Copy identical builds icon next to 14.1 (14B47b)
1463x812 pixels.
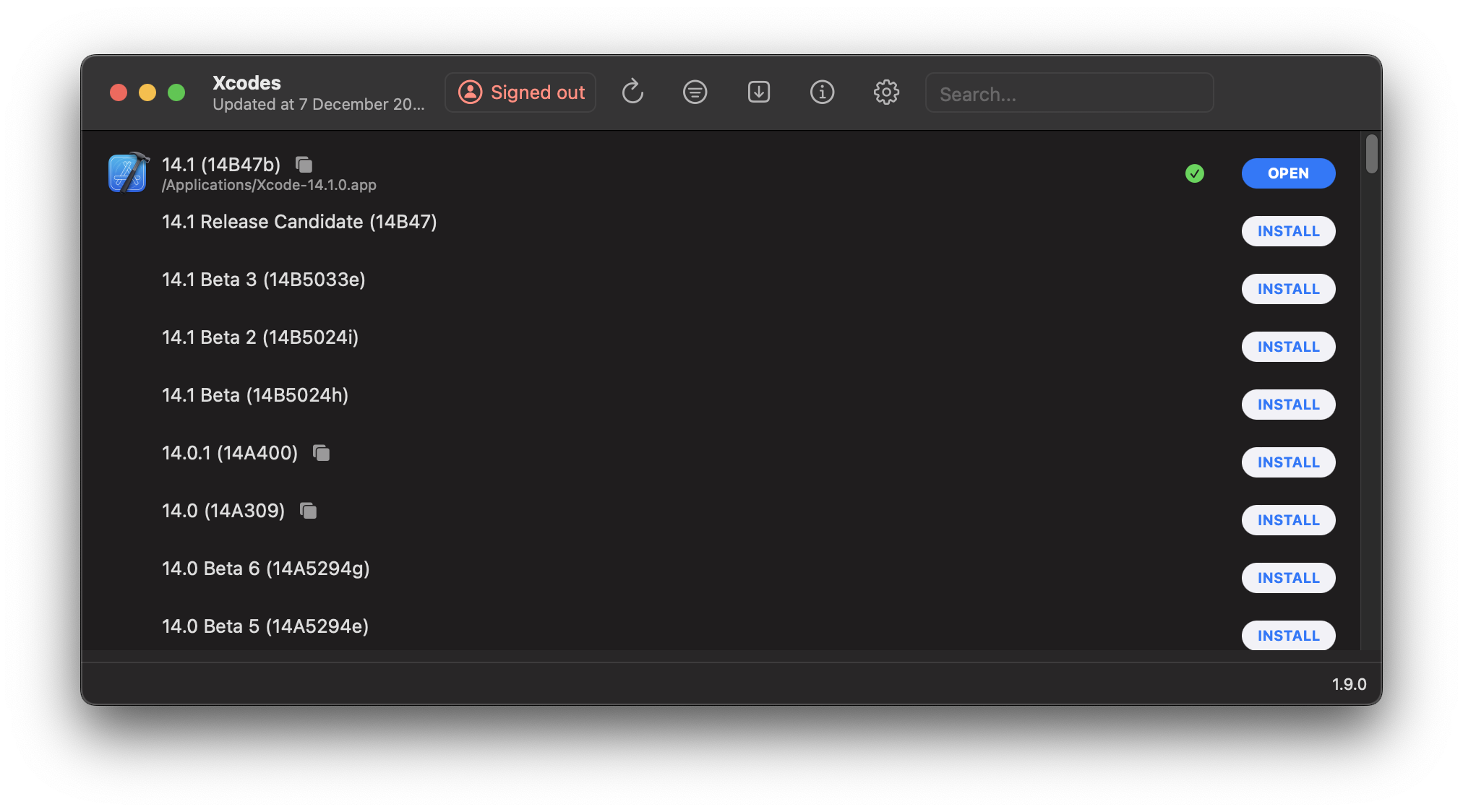pos(304,165)
